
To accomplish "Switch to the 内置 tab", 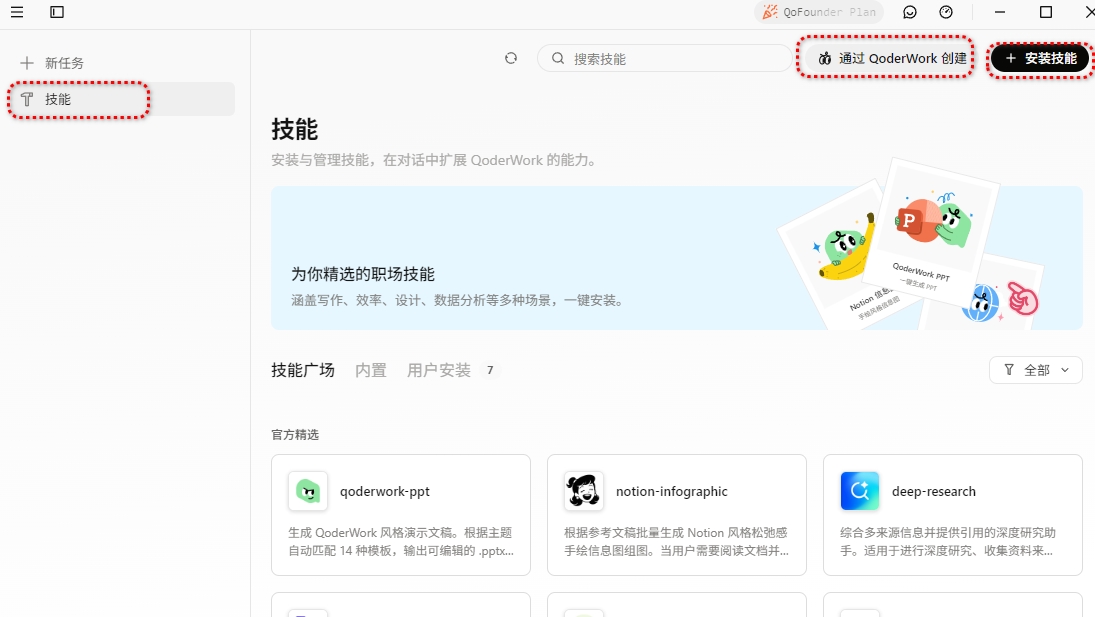I will coord(371,370).
